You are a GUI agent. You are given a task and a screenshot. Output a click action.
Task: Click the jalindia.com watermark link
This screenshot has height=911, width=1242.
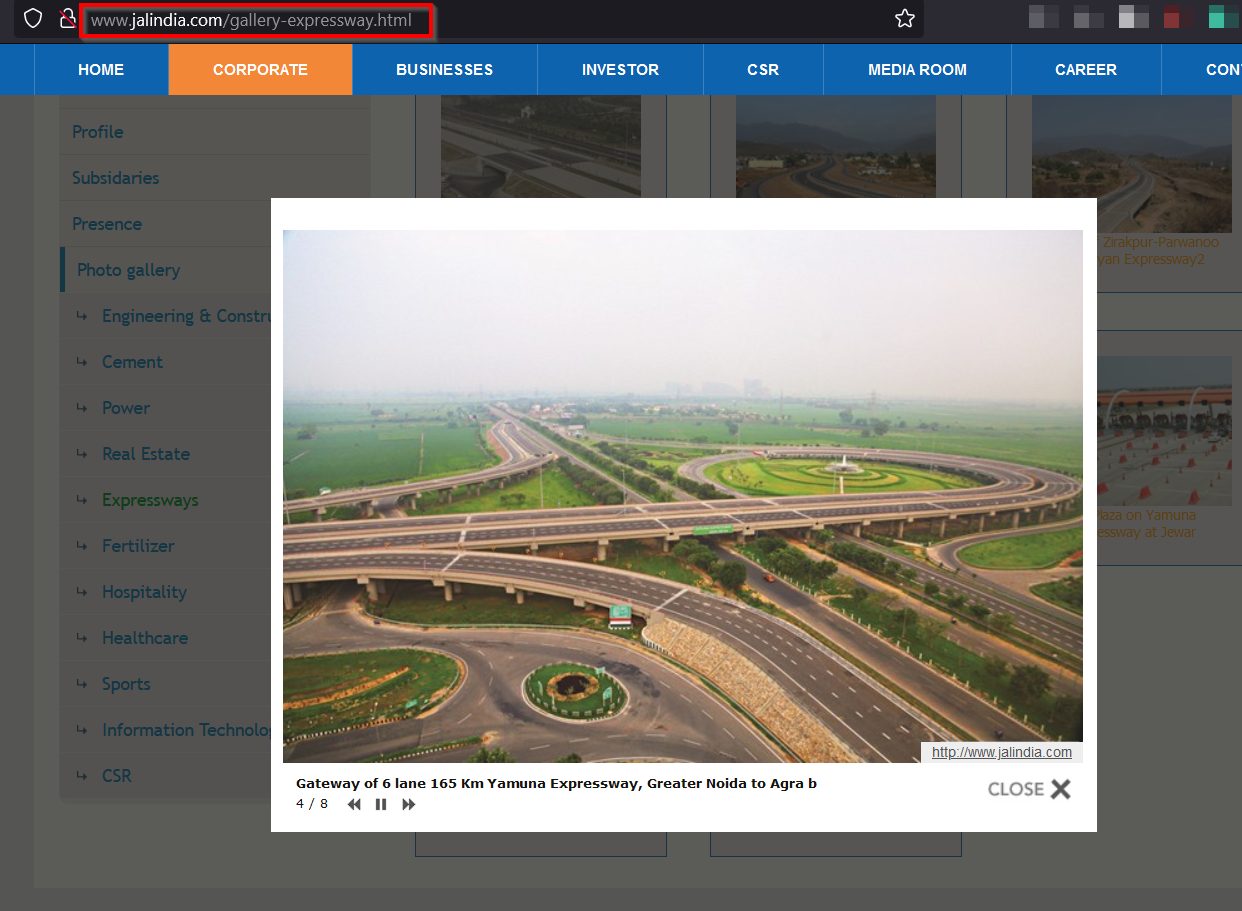point(1001,752)
